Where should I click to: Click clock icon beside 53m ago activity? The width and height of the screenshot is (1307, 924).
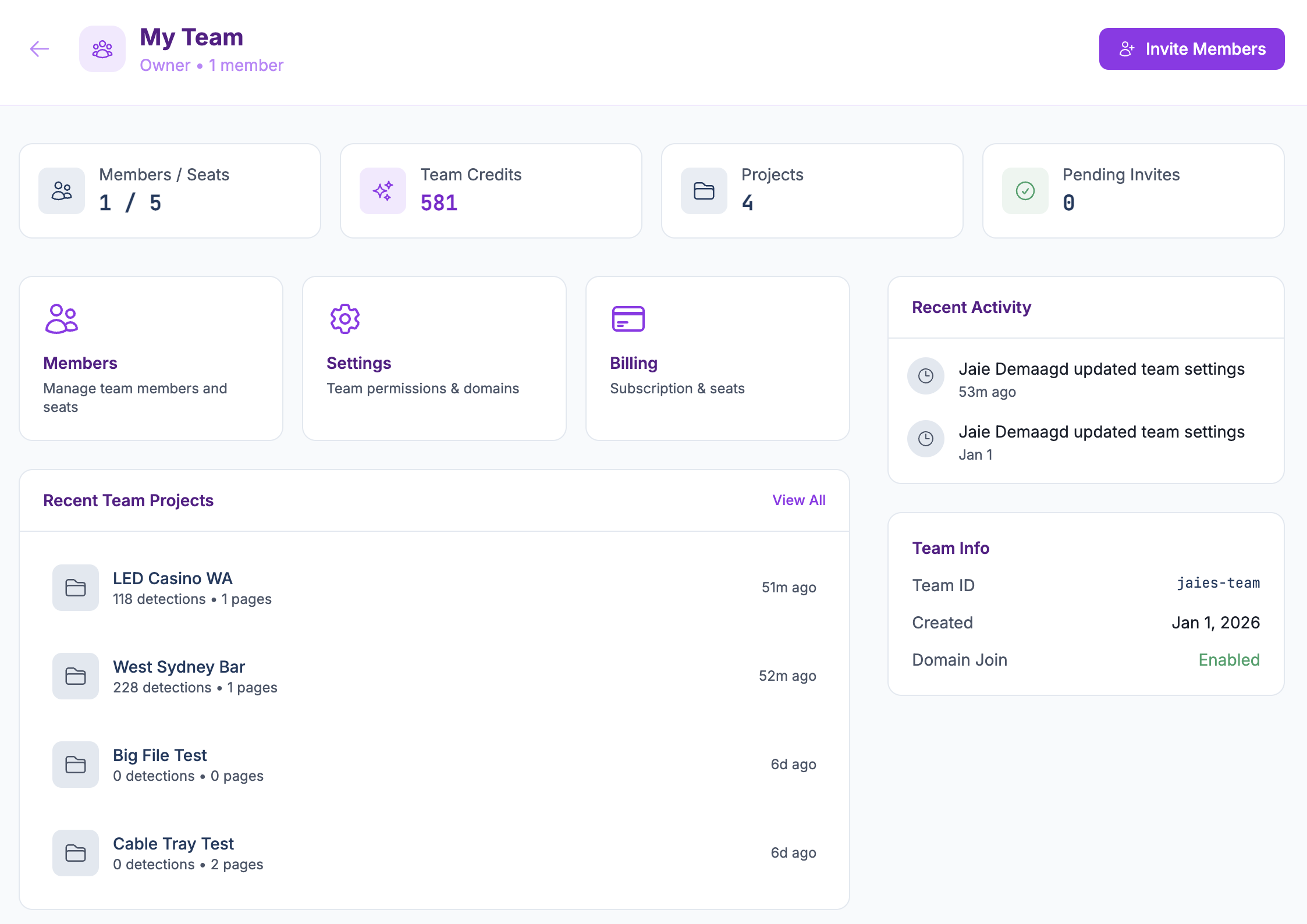(926, 376)
